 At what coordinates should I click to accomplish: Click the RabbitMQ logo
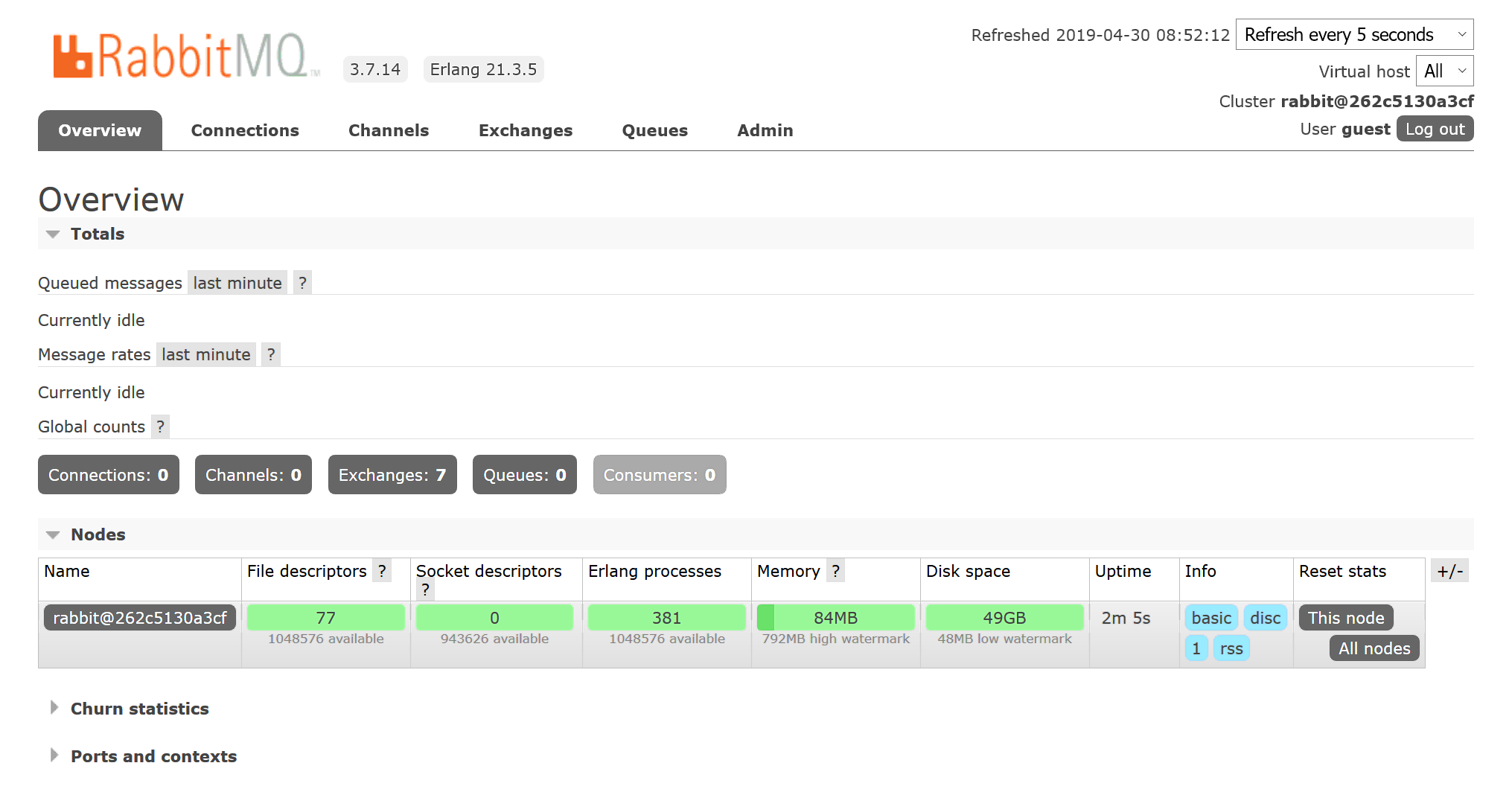(x=186, y=56)
